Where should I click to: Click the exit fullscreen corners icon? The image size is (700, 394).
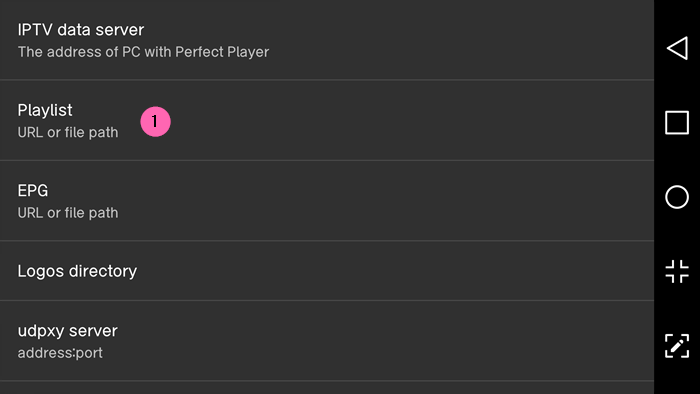click(x=677, y=271)
